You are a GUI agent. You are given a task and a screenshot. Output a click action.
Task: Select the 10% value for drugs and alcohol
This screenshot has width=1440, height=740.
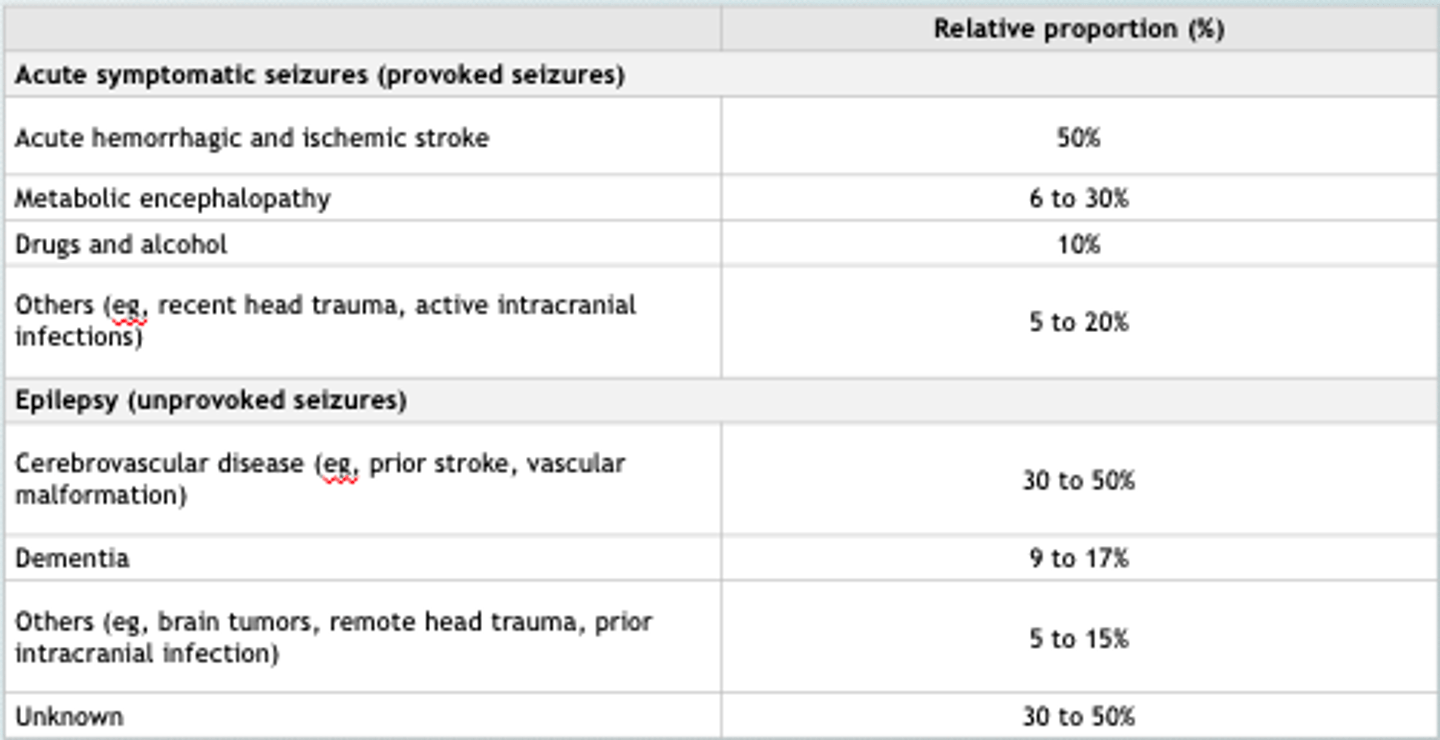[x=1078, y=244]
